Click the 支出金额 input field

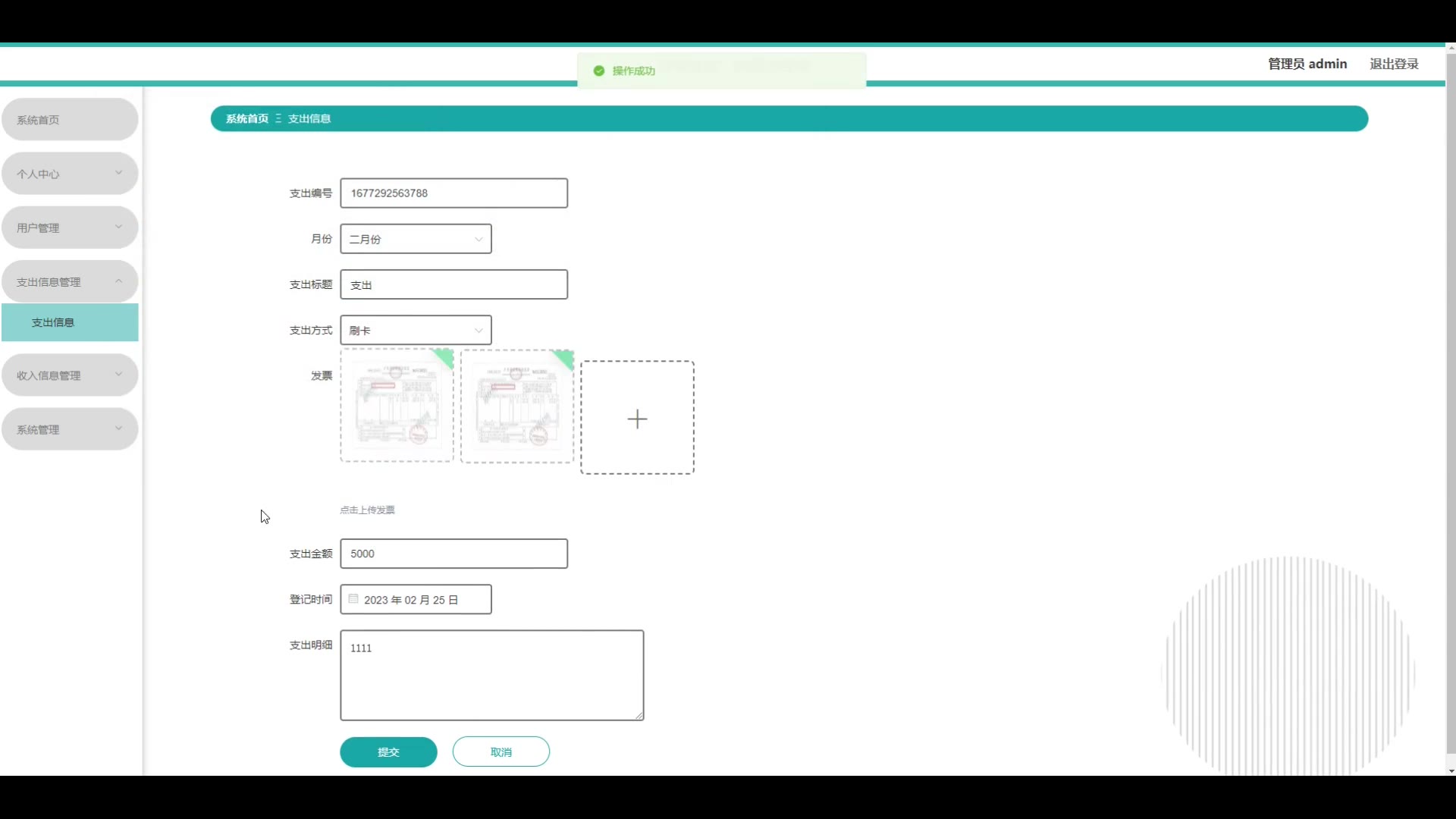pyautogui.click(x=453, y=554)
